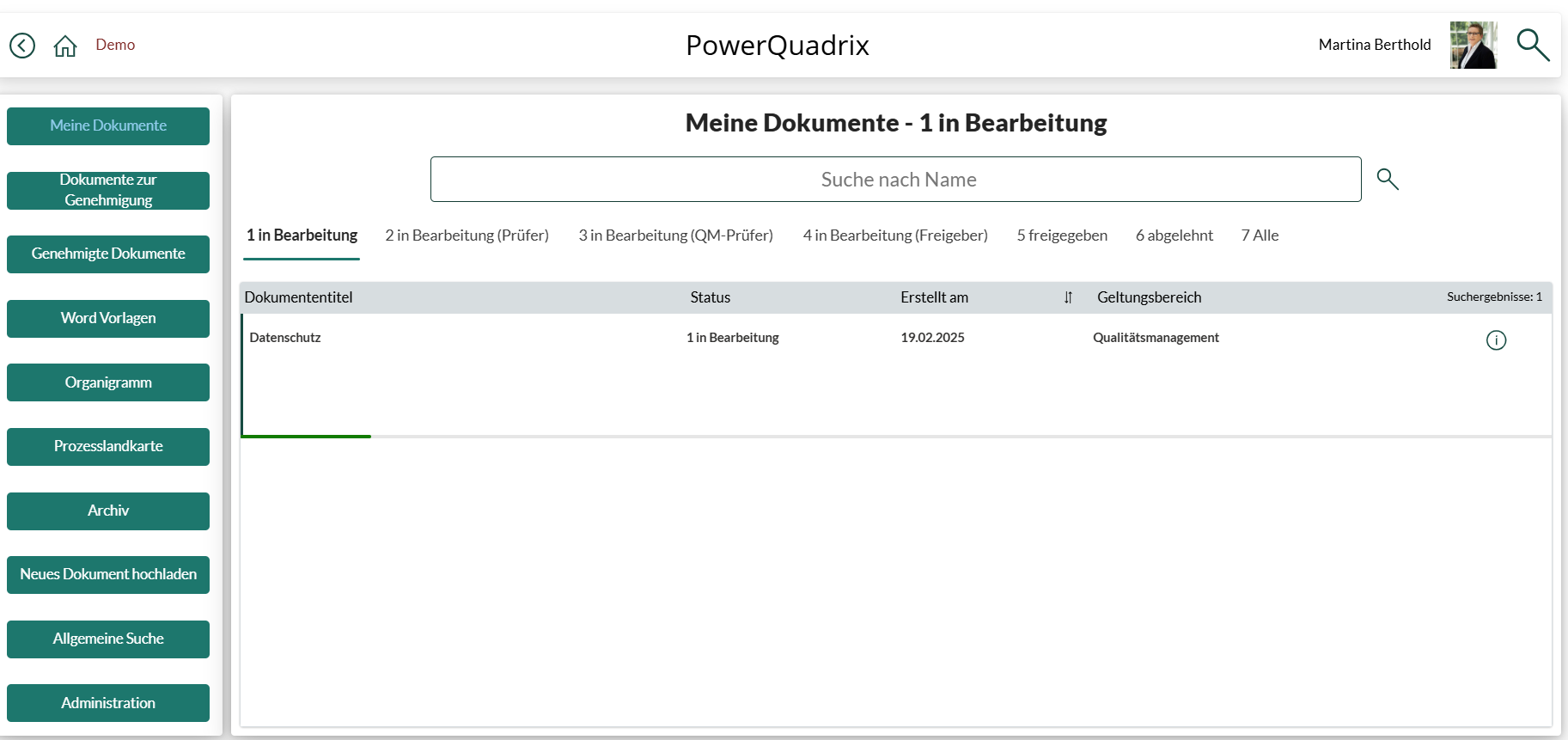The image size is (1568, 740).
Task: Click the Geltungsbereich column header
Action: 1149,297
